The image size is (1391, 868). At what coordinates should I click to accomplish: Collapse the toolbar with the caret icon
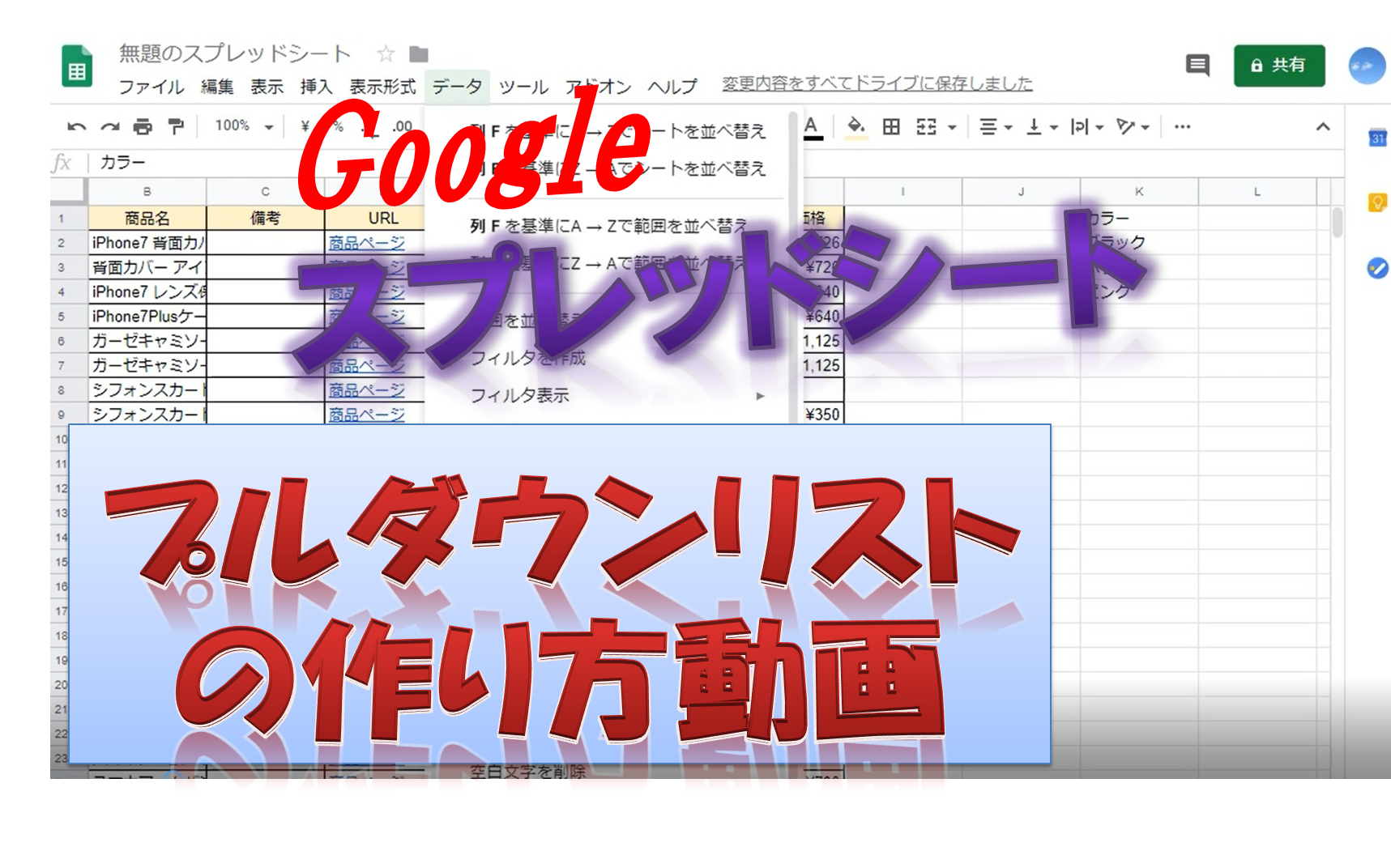coord(1323,126)
